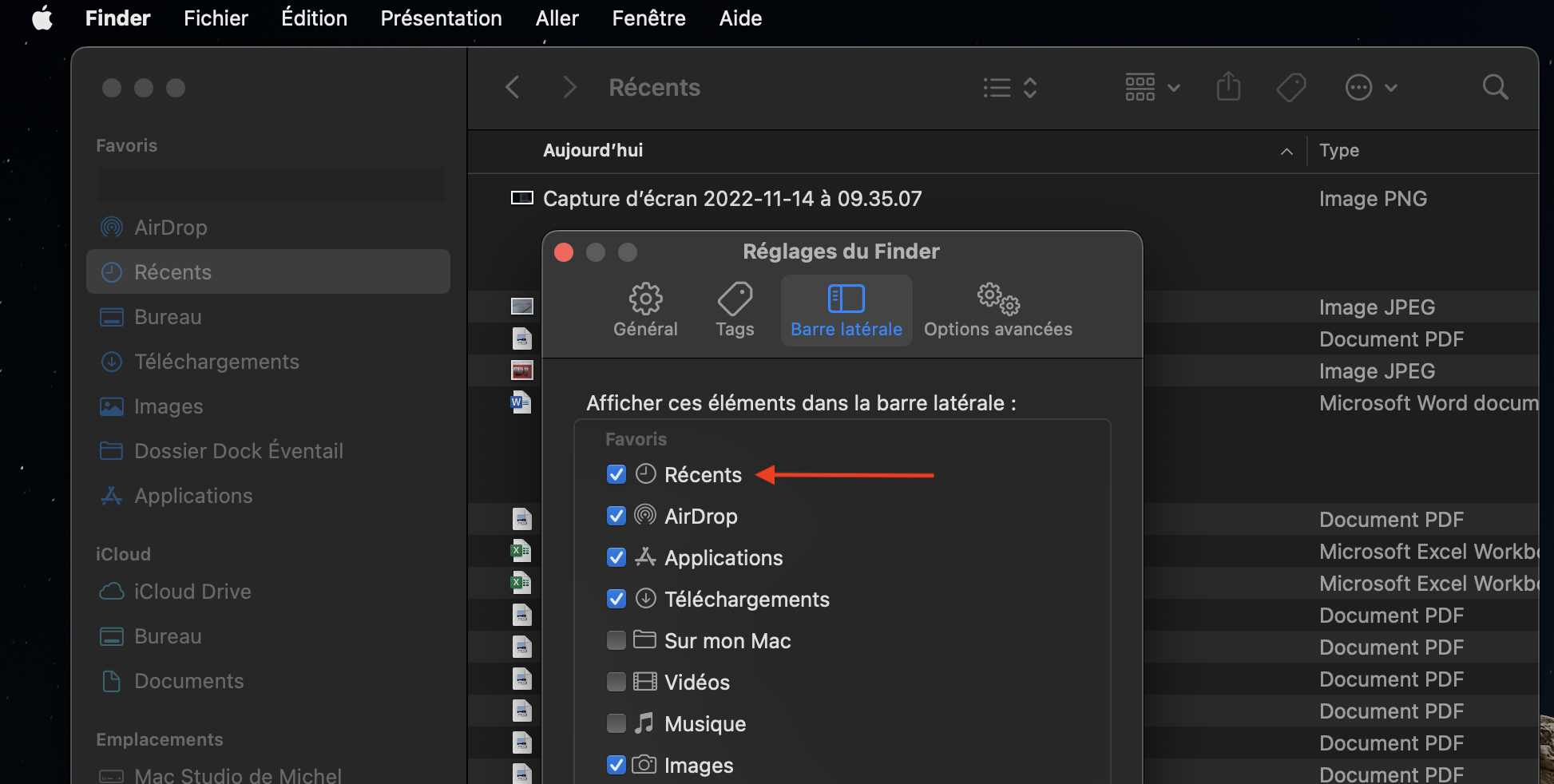This screenshot has width=1554, height=784.
Task: Close the Réglages du Finder window
Action: [564, 252]
